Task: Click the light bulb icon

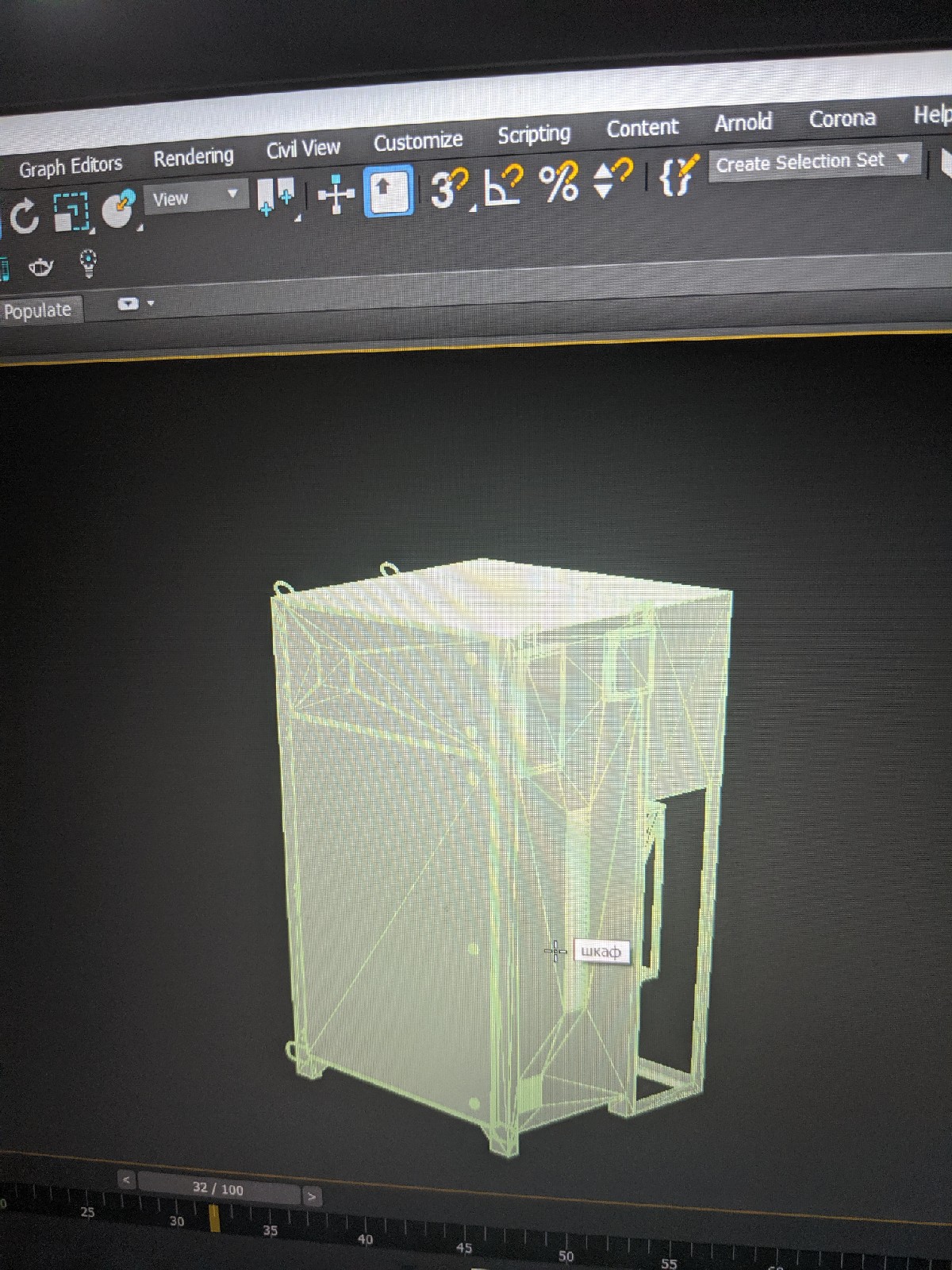Action: tap(88, 264)
